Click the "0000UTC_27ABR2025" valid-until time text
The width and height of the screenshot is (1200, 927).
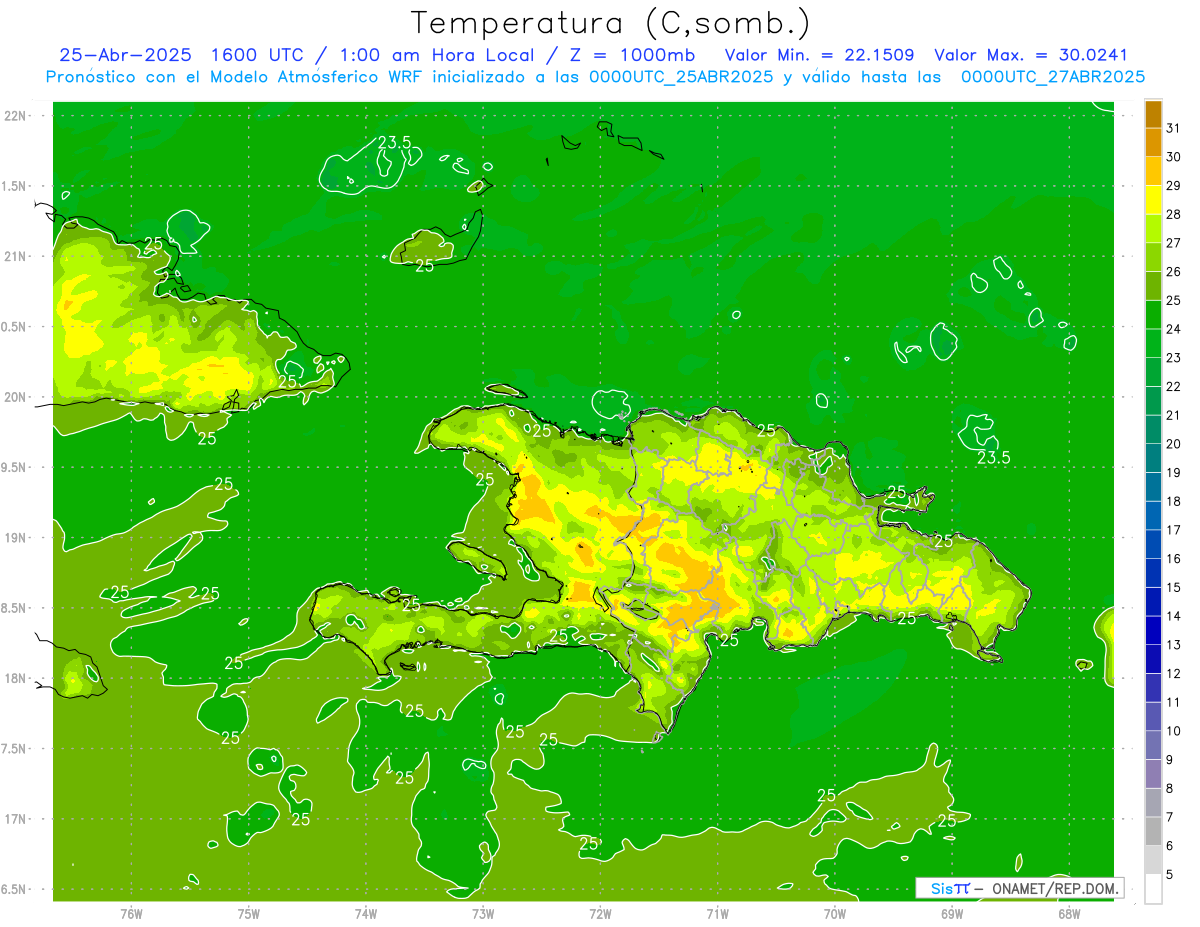[x=1053, y=76]
